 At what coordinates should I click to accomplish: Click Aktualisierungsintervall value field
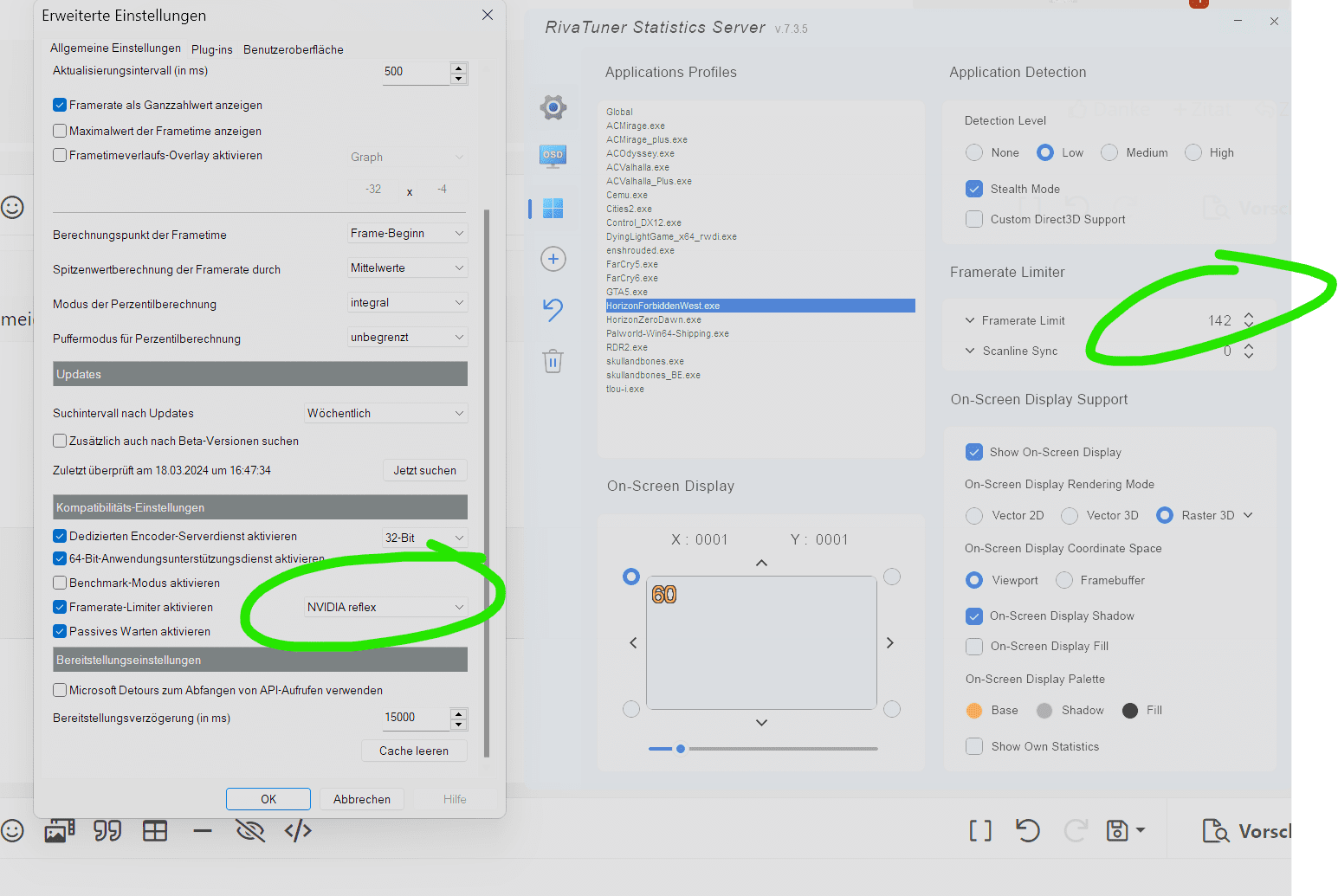[x=417, y=72]
